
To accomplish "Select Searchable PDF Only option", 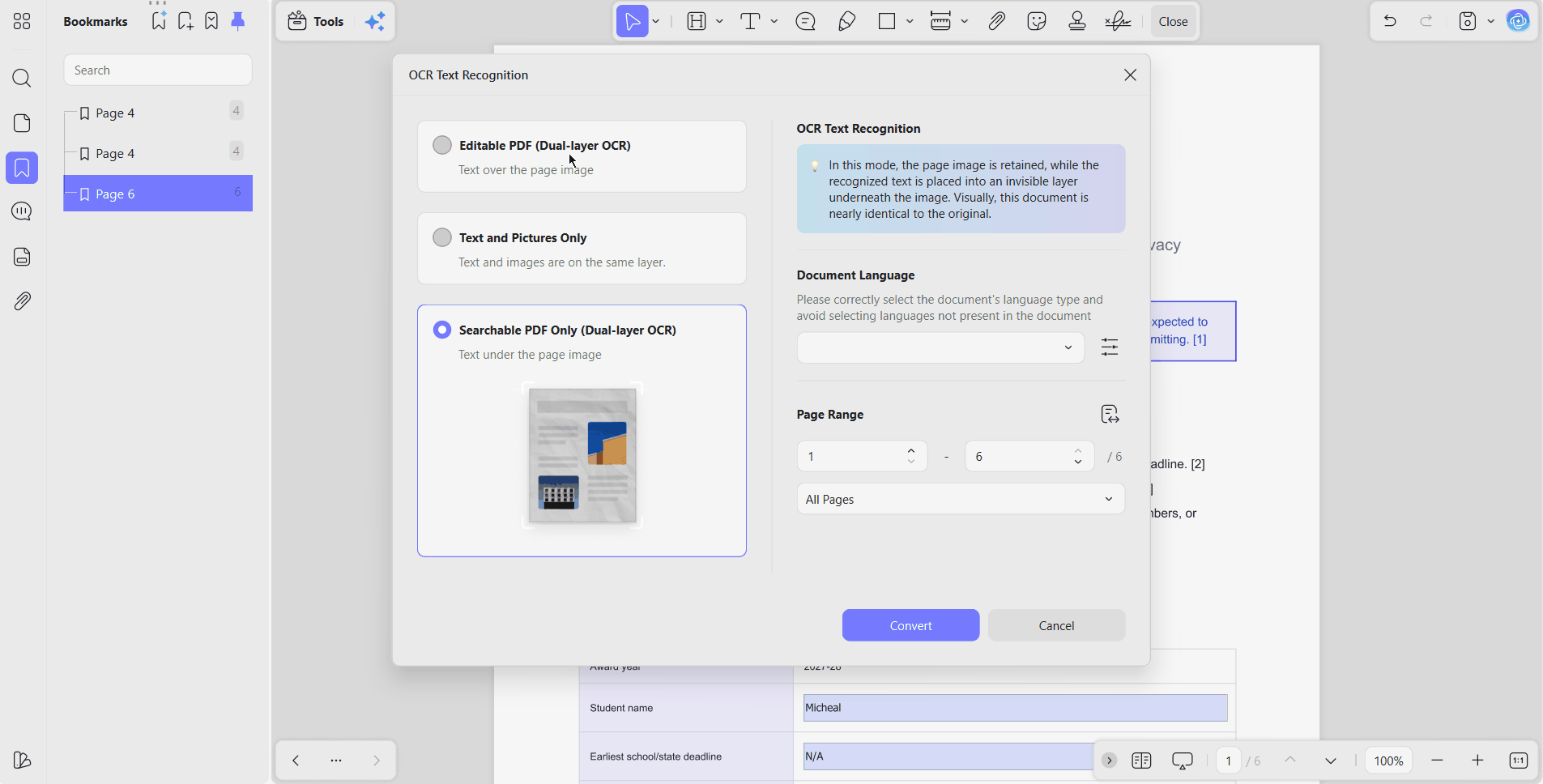I will [582, 430].
